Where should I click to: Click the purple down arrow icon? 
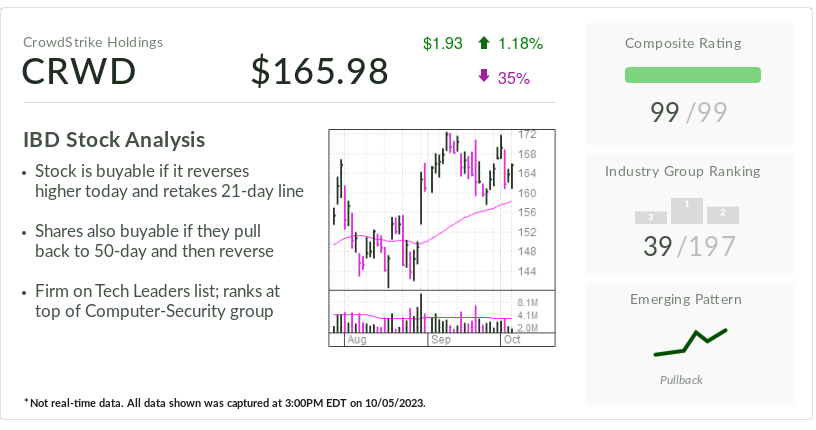484,77
